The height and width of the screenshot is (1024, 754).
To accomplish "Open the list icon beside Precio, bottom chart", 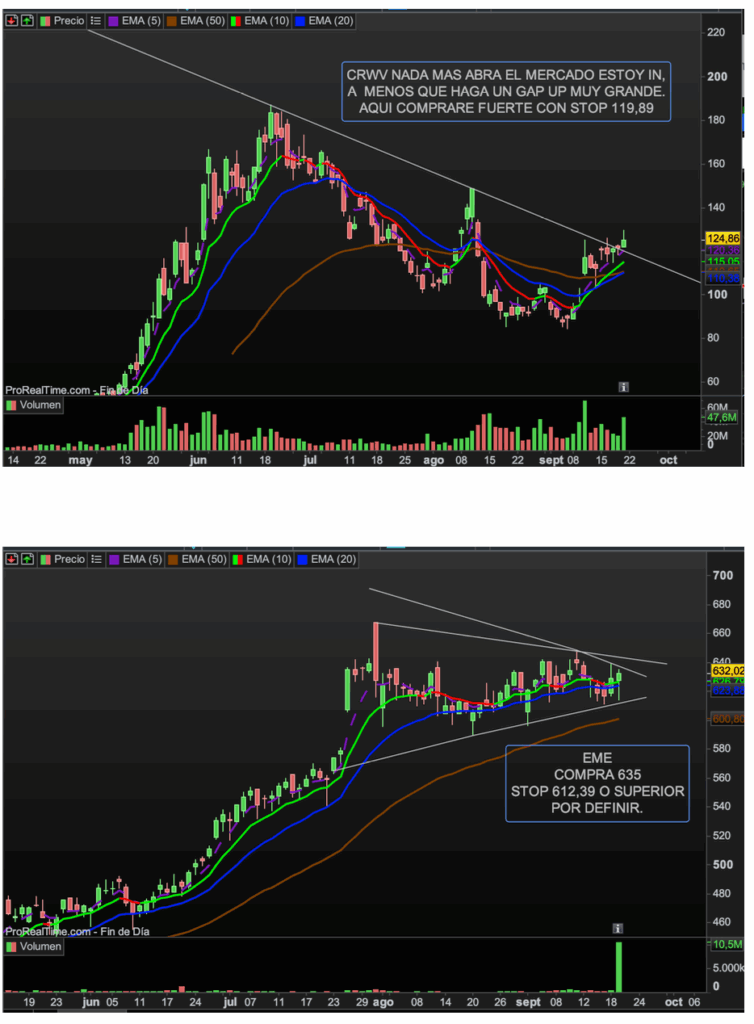I will click(x=95, y=559).
